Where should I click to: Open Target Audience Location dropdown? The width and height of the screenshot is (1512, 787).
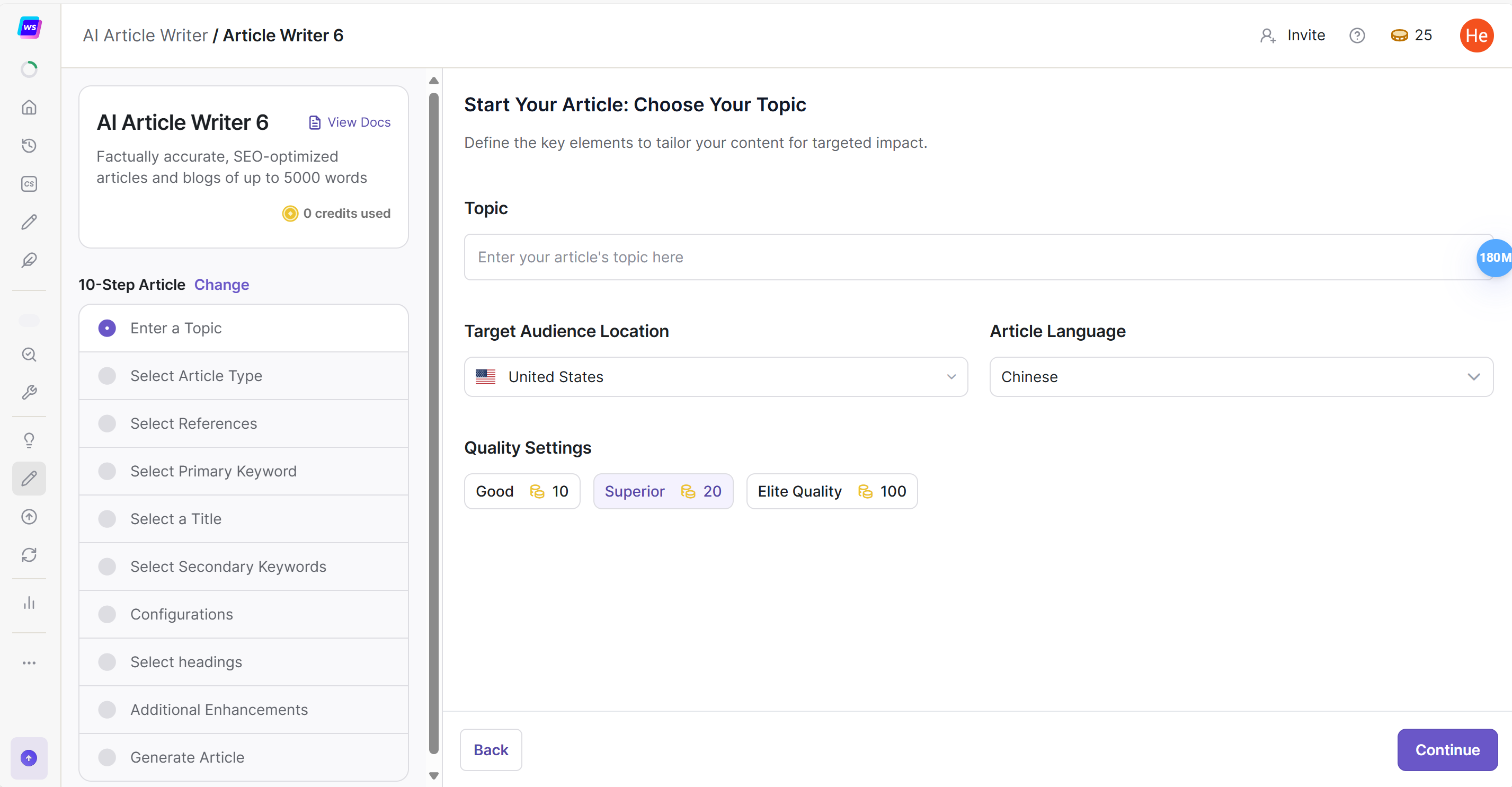pyautogui.click(x=715, y=376)
